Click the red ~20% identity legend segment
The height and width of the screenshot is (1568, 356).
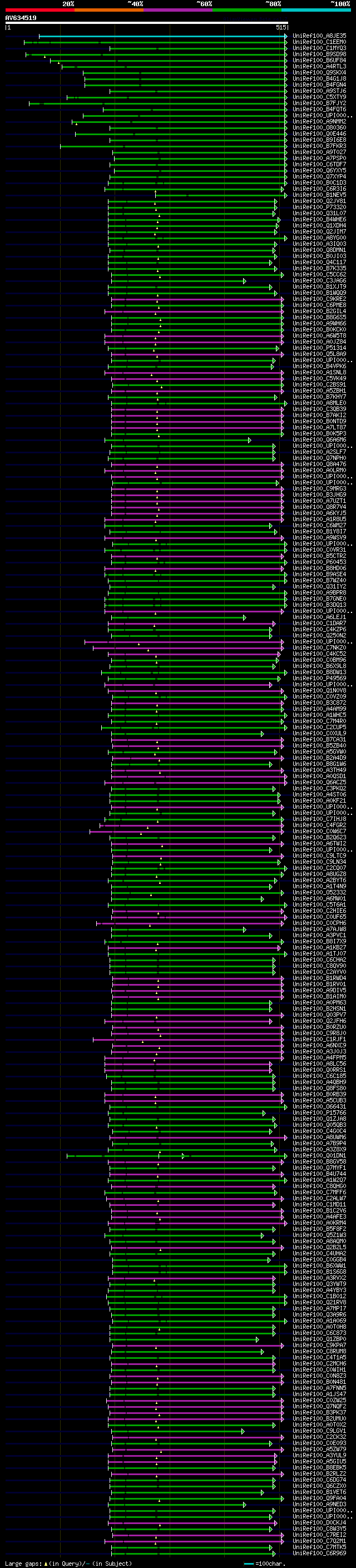pyautogui.click(x=39, y=10)
